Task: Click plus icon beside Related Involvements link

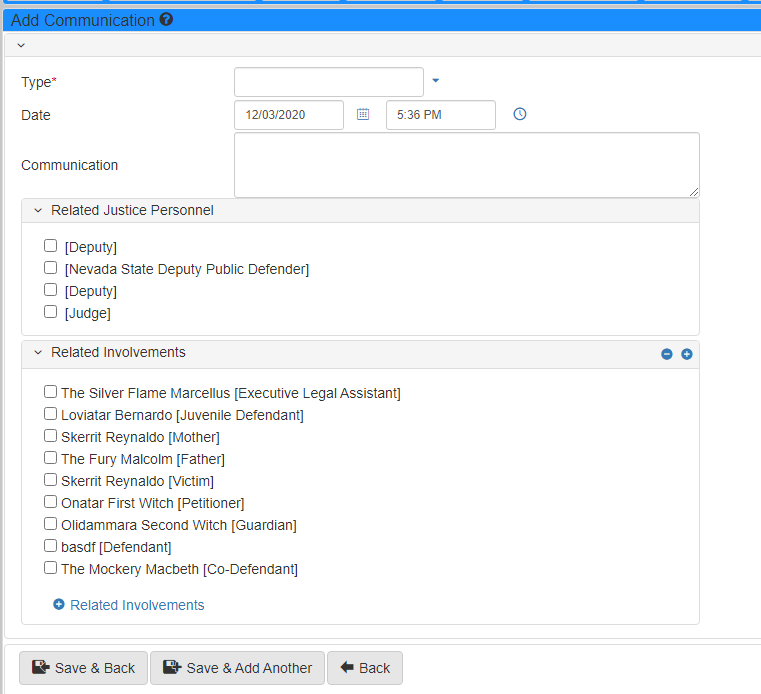Action: coord(59,605)
